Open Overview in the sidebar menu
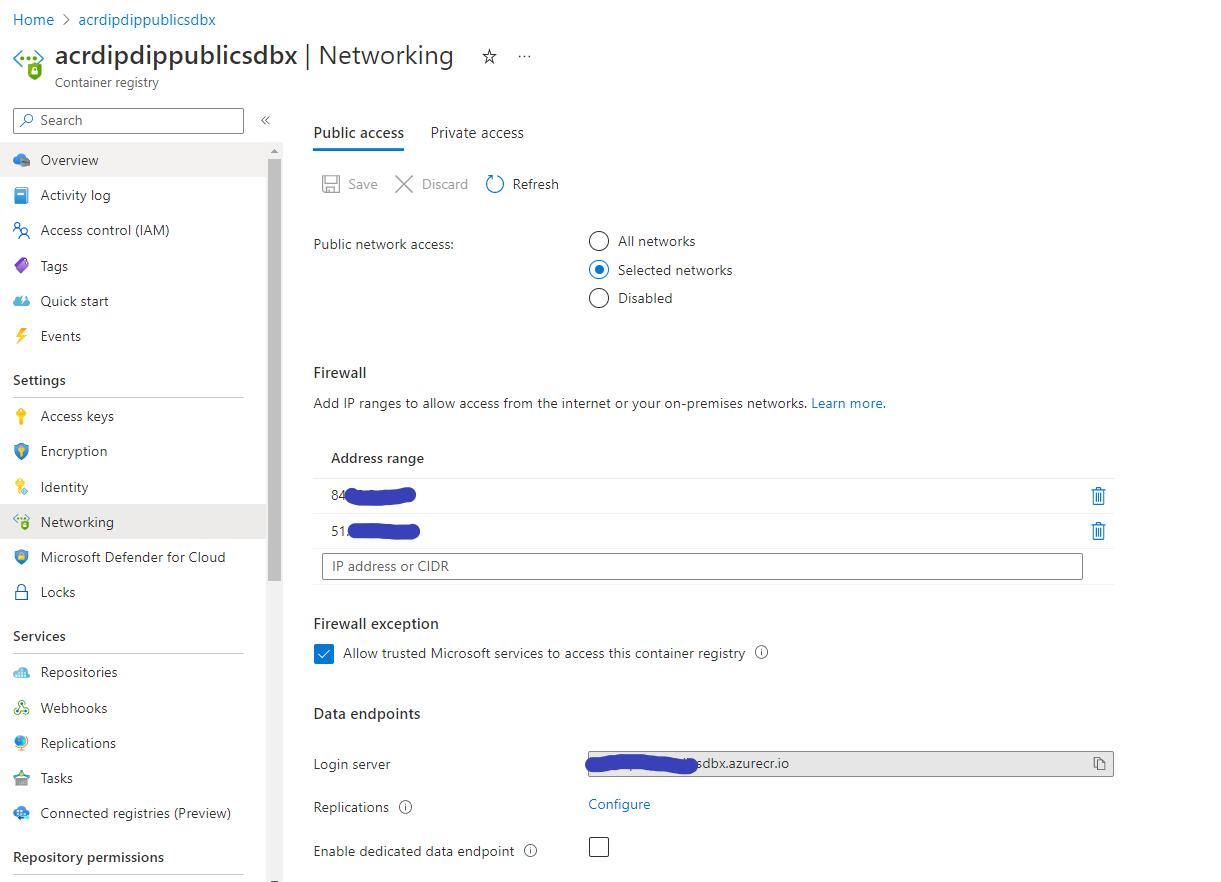Image resolution: width=1221 pixels, height=882 pixels. pos(133,160)
